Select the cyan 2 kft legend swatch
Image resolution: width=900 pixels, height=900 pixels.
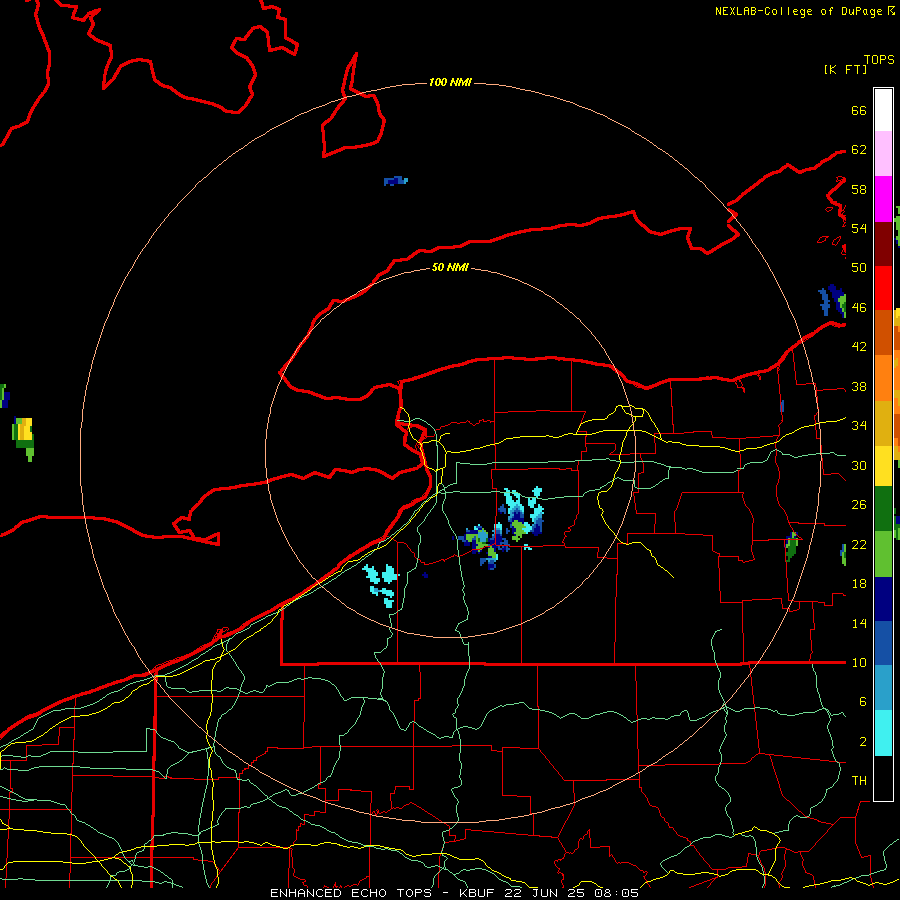[x=883, y=733]
